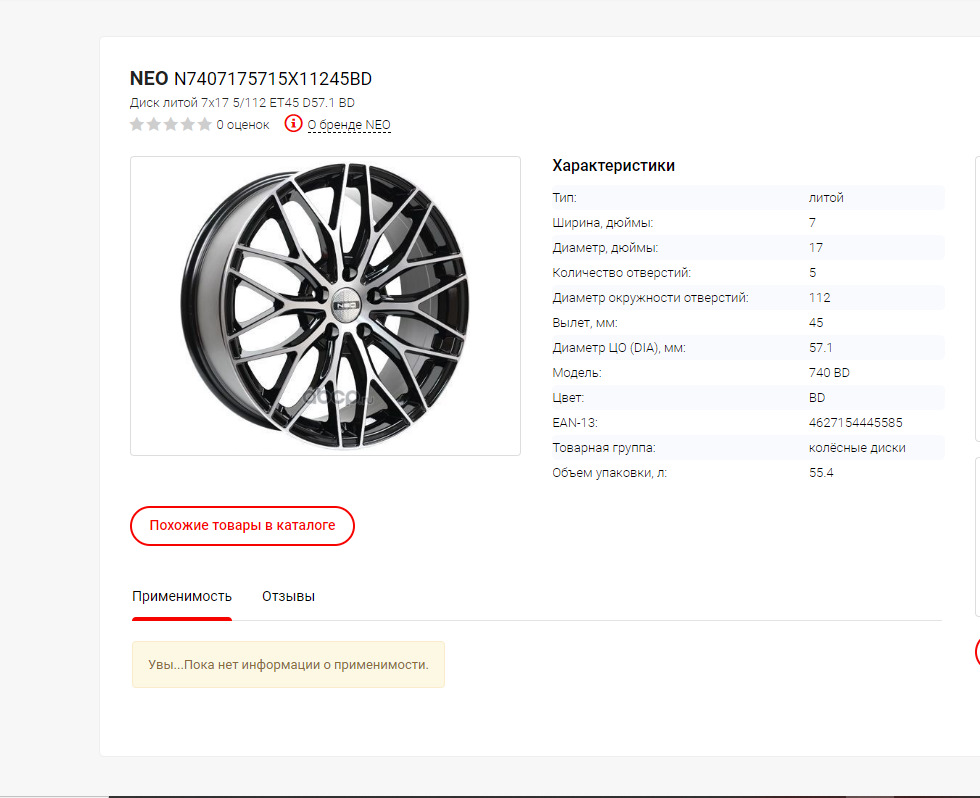The height and width of the screenshot is (798, 980).
Task: Select the 'Вылет, мм:' value '45'
Action: tap(816, 322)
